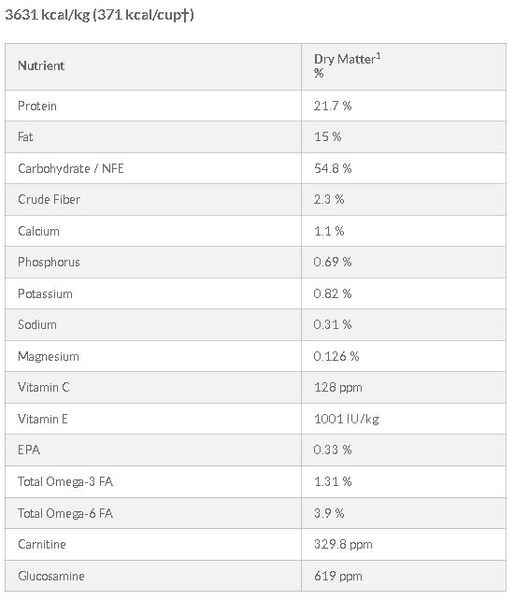The image size is (514, 600).
Task: Click the Magnesium row label
Action: (49, 357)
